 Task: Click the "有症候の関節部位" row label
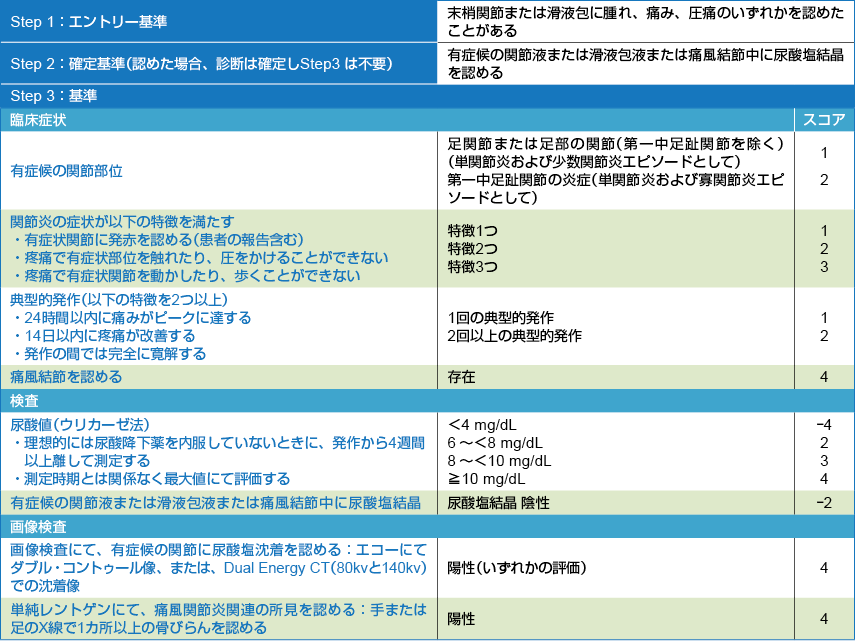tap(66, 171)
